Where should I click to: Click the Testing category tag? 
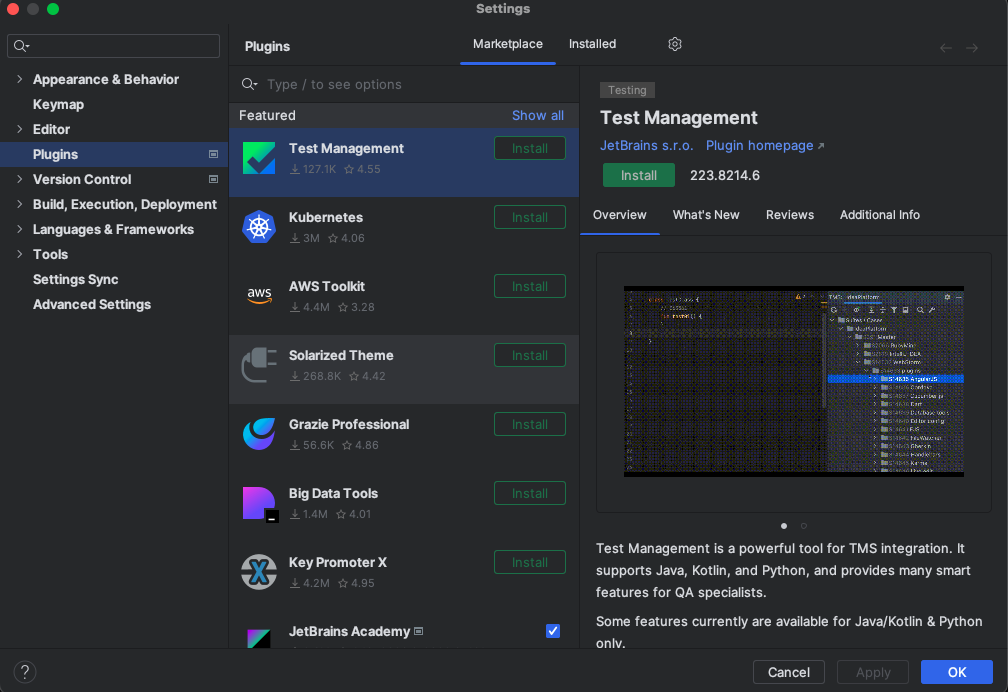pos(627,90)
